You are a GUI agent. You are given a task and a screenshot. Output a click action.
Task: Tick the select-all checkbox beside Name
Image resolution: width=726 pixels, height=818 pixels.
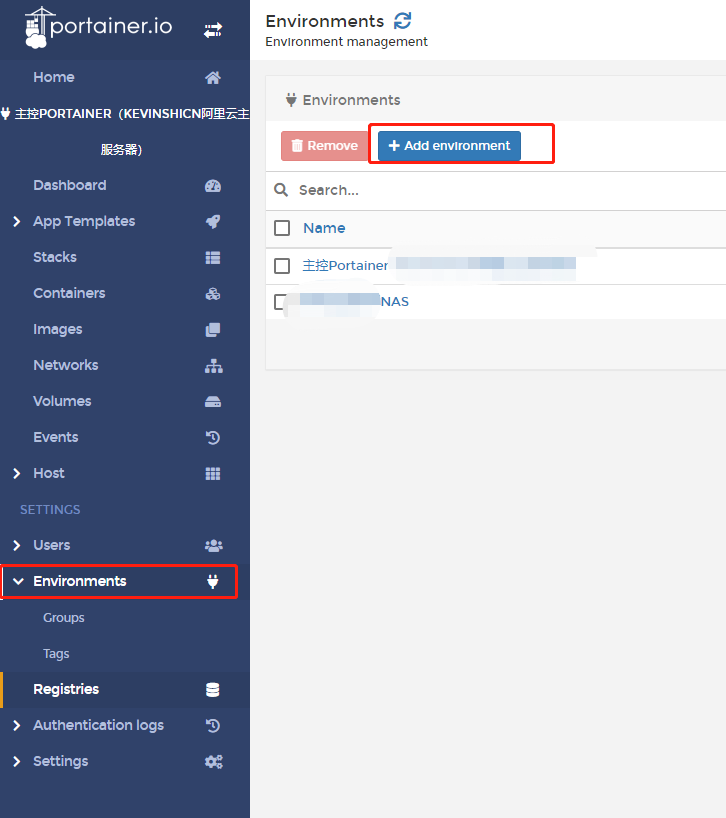[282, 228]
